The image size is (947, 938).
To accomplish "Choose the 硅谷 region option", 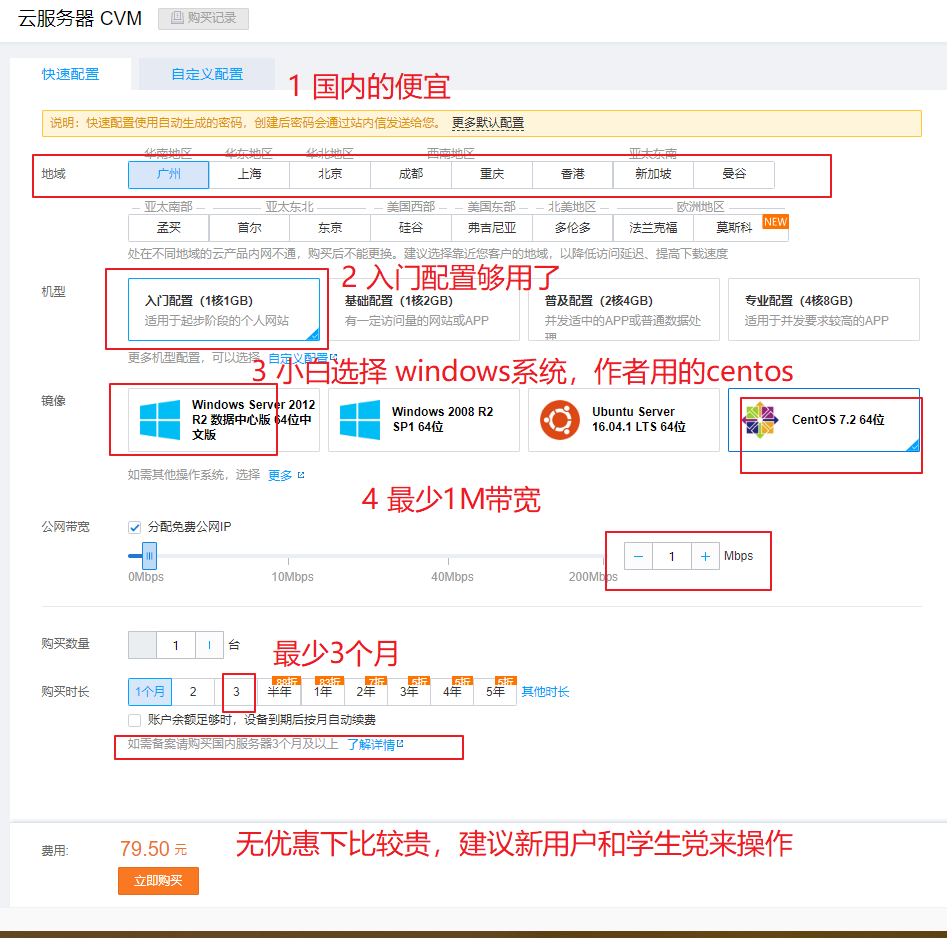I will [411, 228].
